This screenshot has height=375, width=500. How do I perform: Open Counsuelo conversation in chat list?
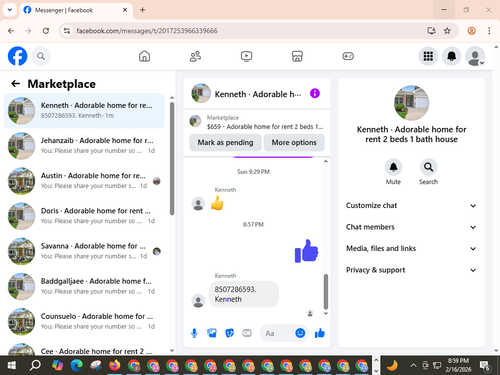coord(84,322)
